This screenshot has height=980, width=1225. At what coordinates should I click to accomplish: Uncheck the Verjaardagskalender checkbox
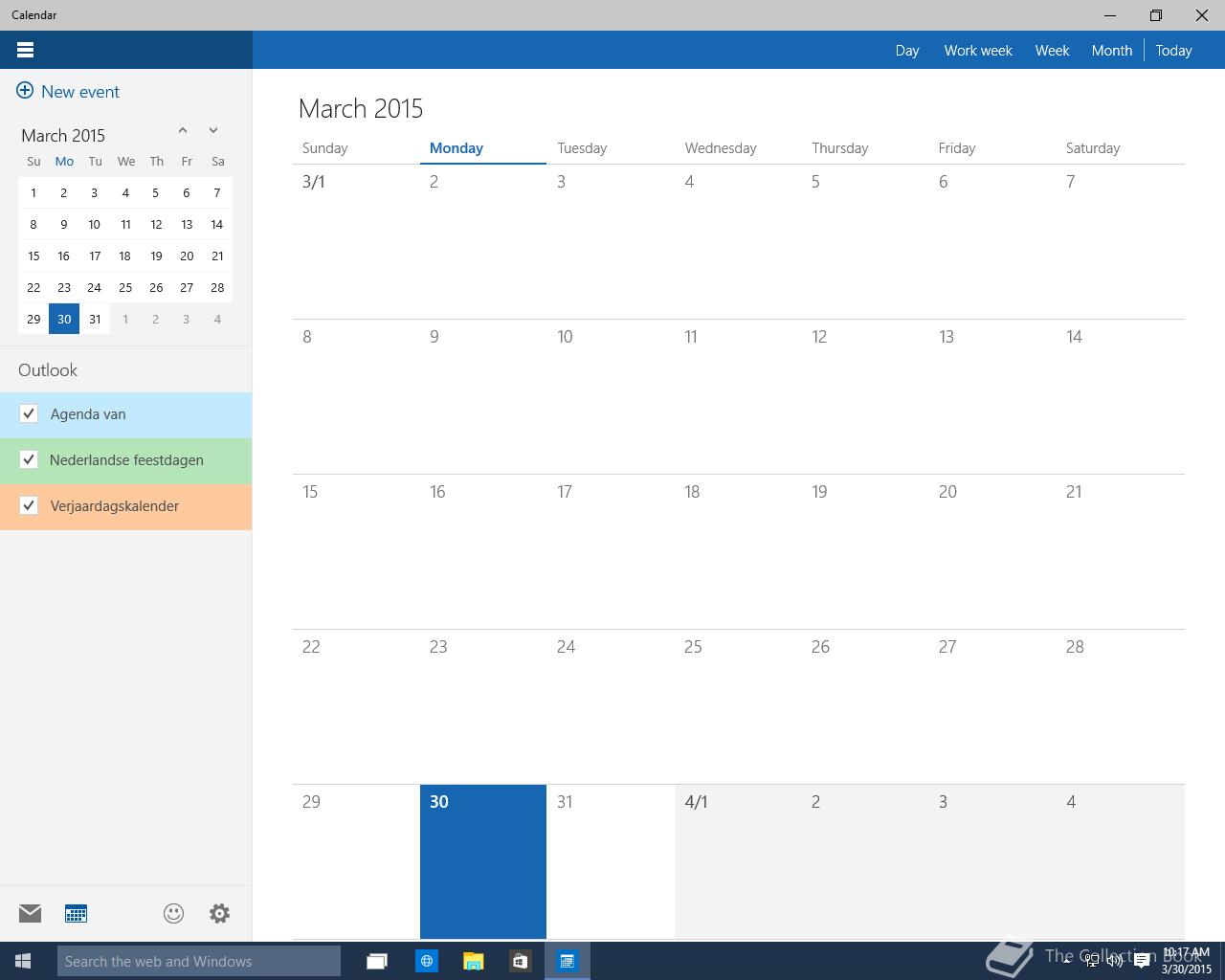click(x=29, y=505)
